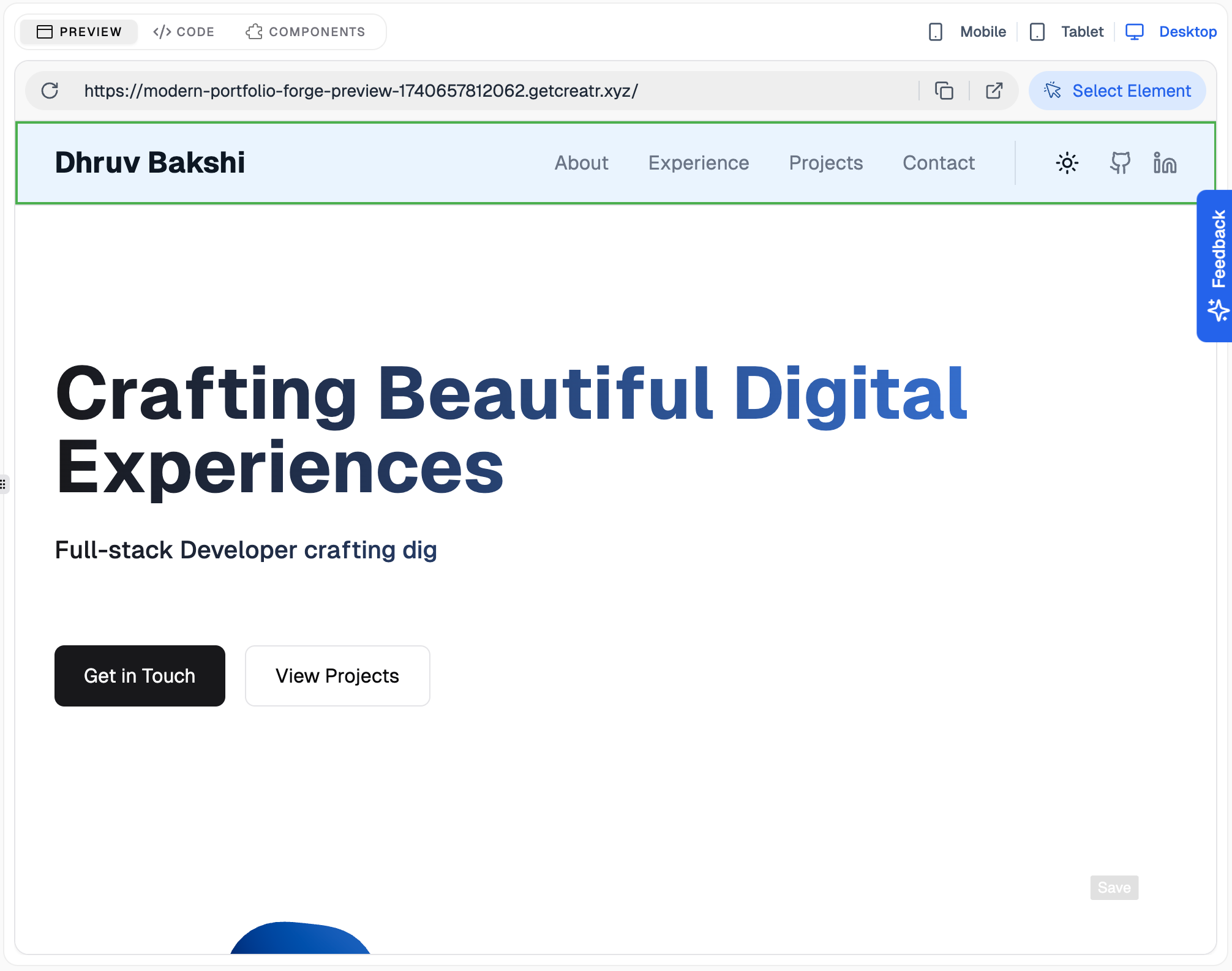
Task: Switch to the Code tab
Action: click(x=184, y=32)
